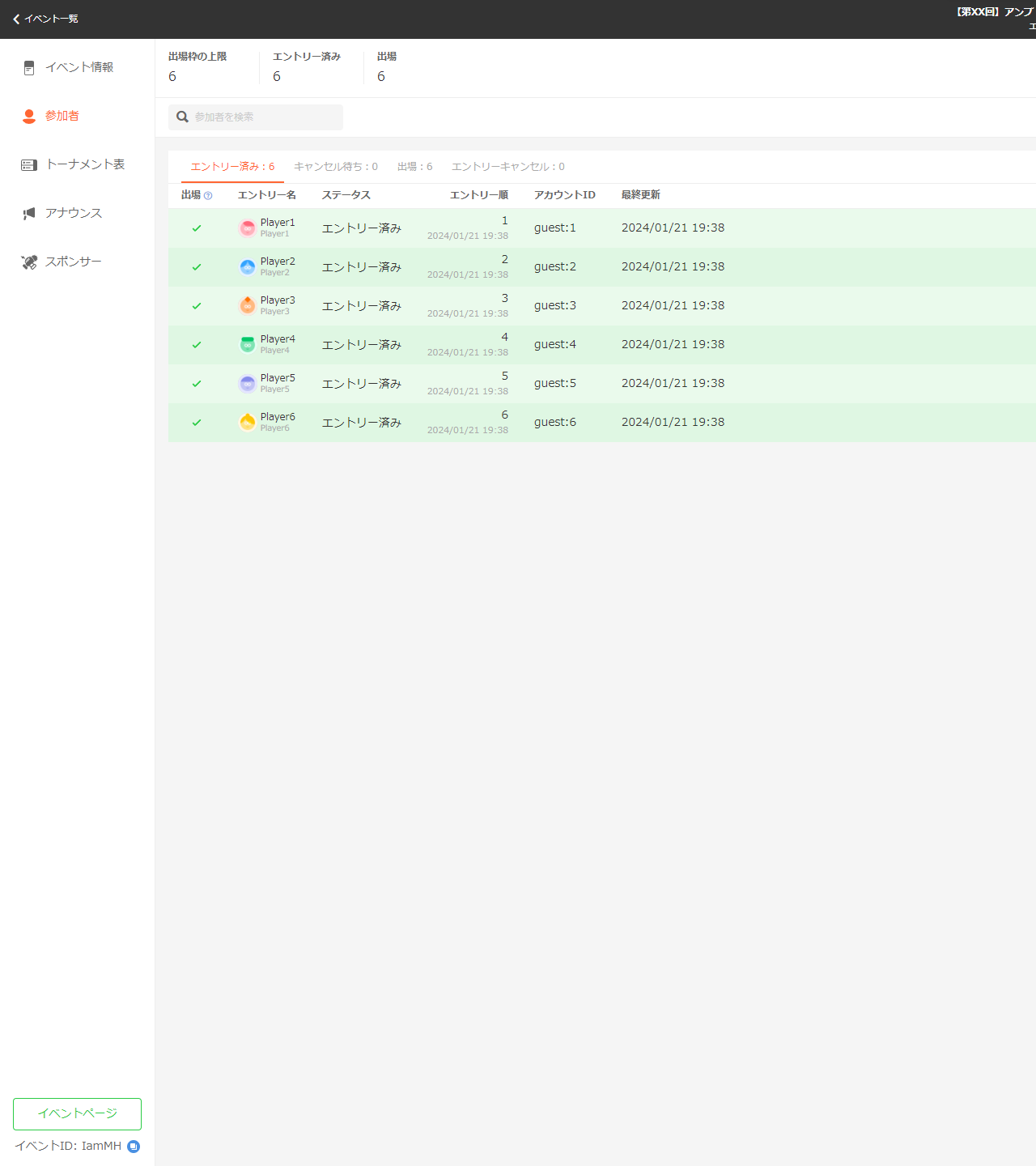Screen dimensions: 1036x1166
Task: Click the アカウントID column header
Action: [565, 195]
